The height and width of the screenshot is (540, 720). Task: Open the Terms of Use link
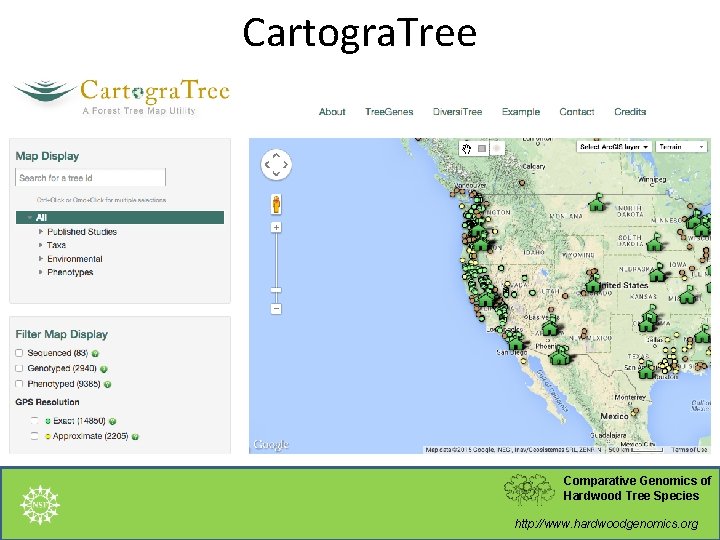pyautogui.click(x=689, y=450)
